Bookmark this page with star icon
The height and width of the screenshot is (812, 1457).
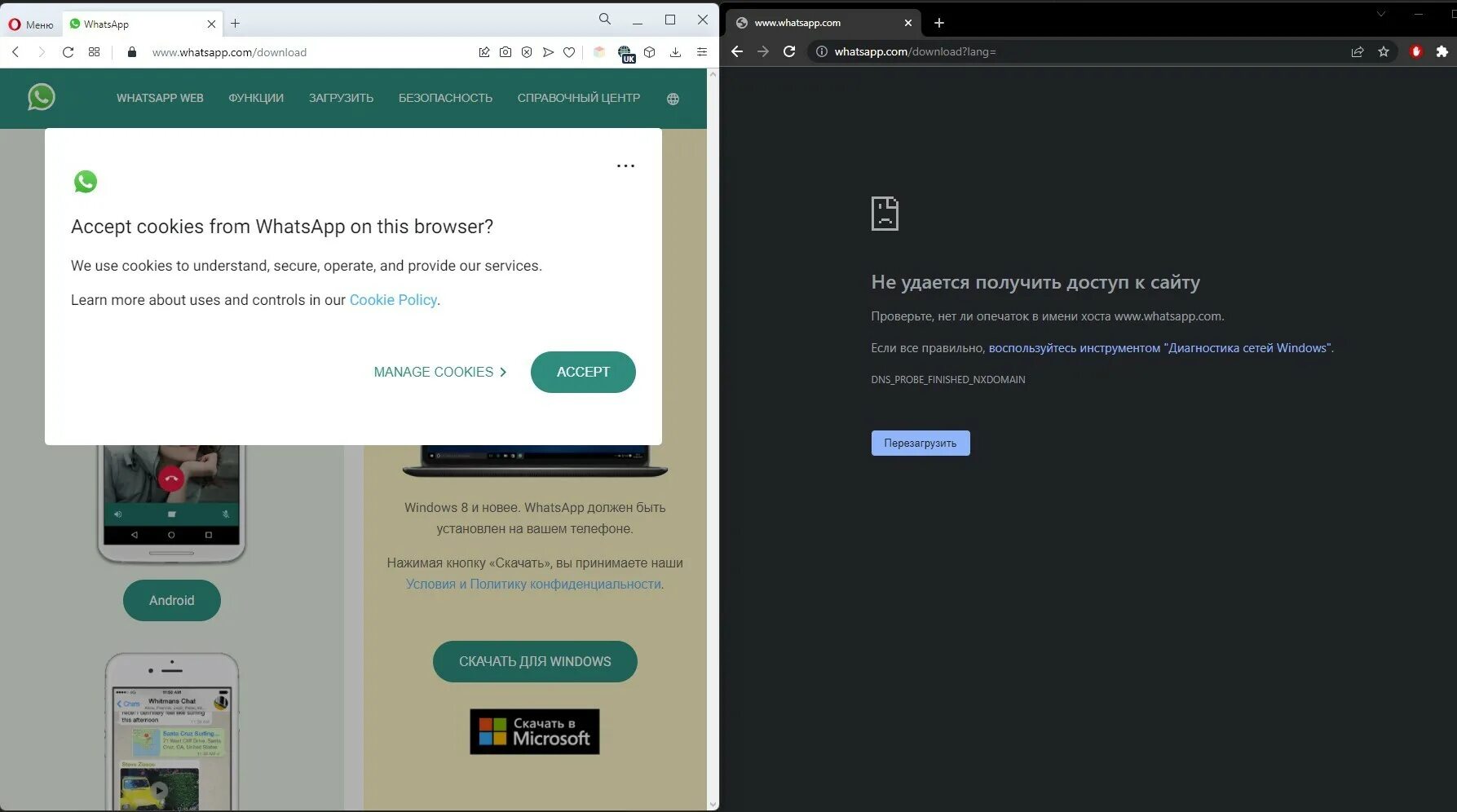1384,51
